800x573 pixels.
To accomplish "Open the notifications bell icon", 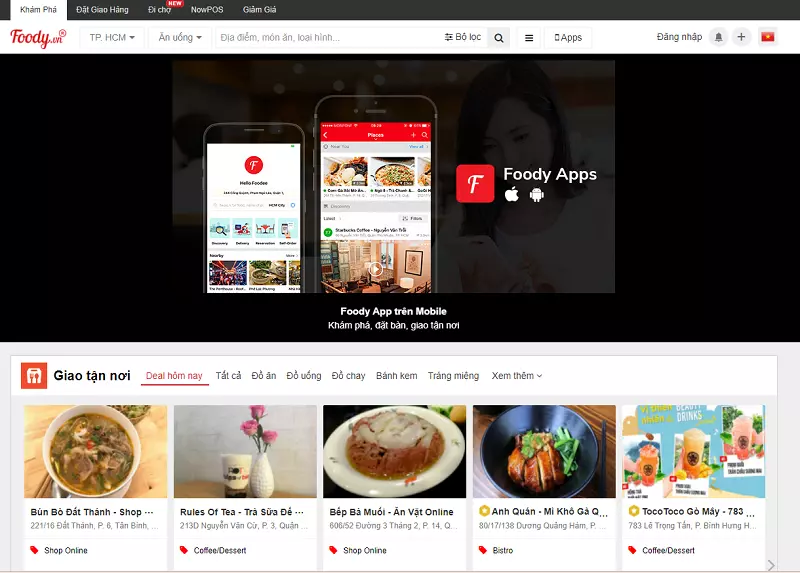I will pos(718,37).
